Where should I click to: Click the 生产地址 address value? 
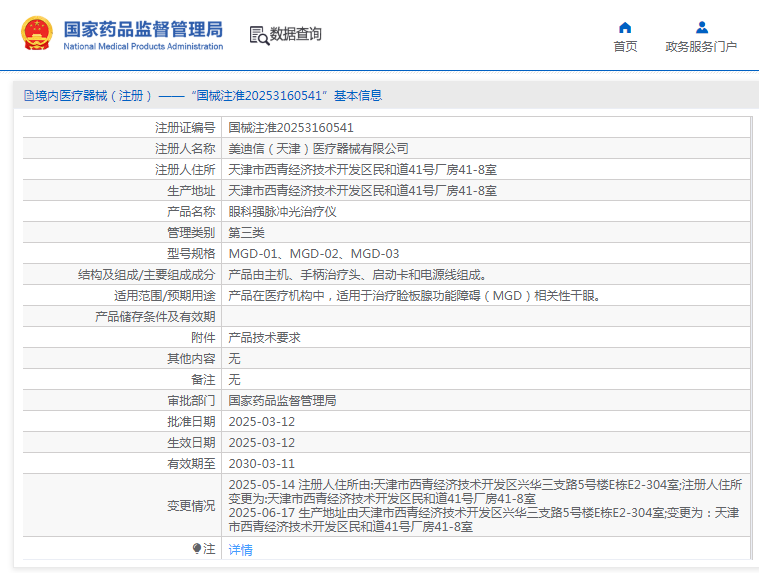(363, 191)
